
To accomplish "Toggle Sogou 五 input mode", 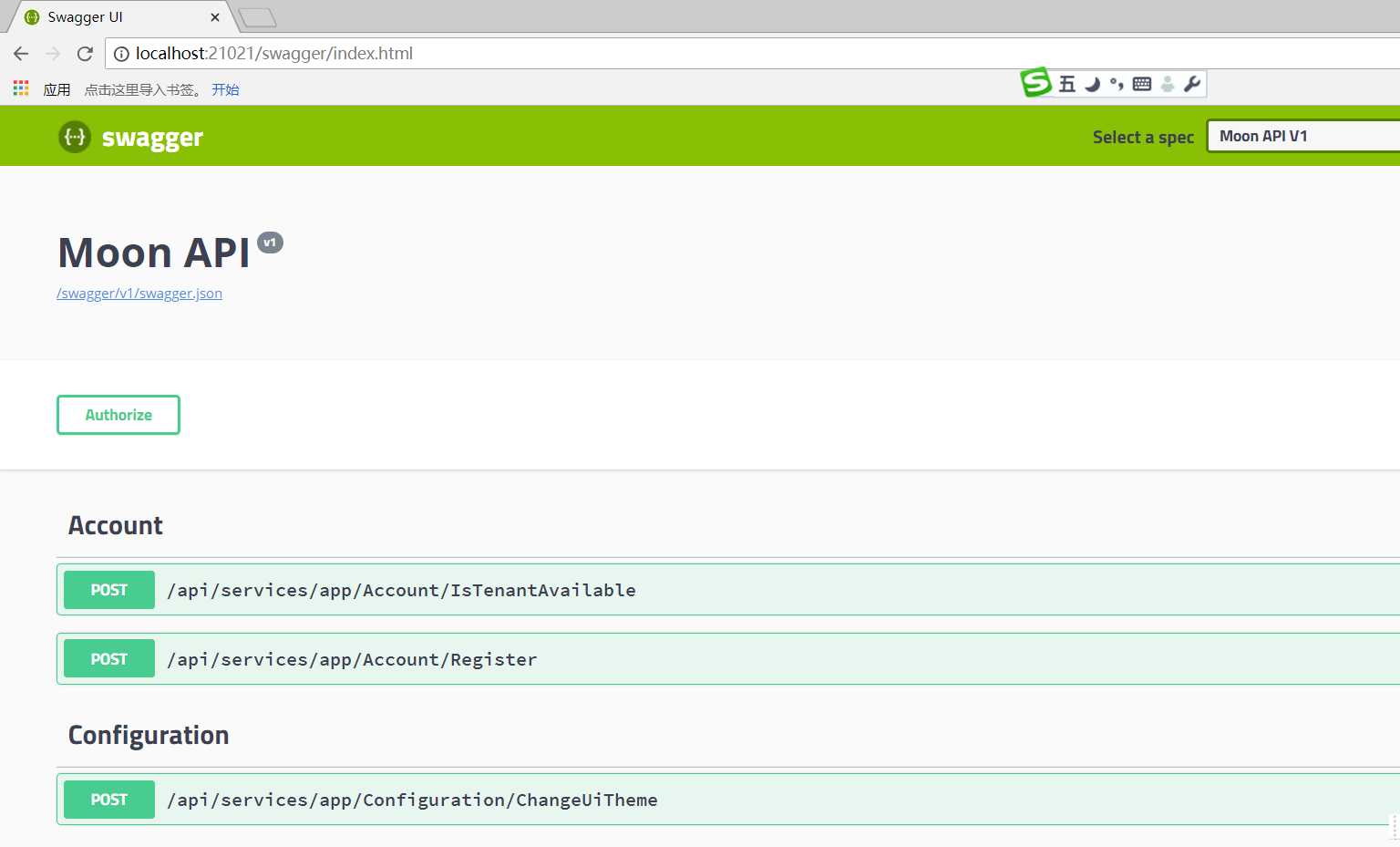I will click(x=1067, y=84).
